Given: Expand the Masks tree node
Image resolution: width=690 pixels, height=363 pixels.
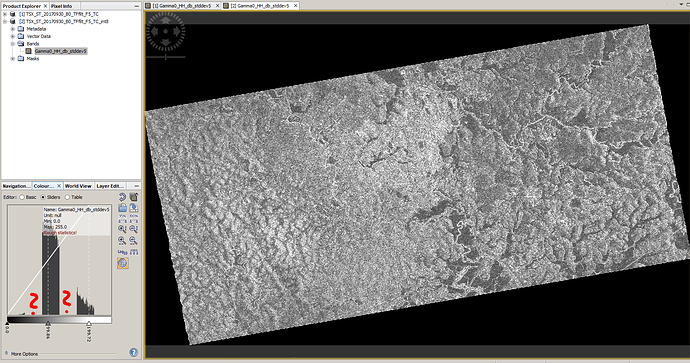Looking at the screenshot, I should (x=12, y=59).
